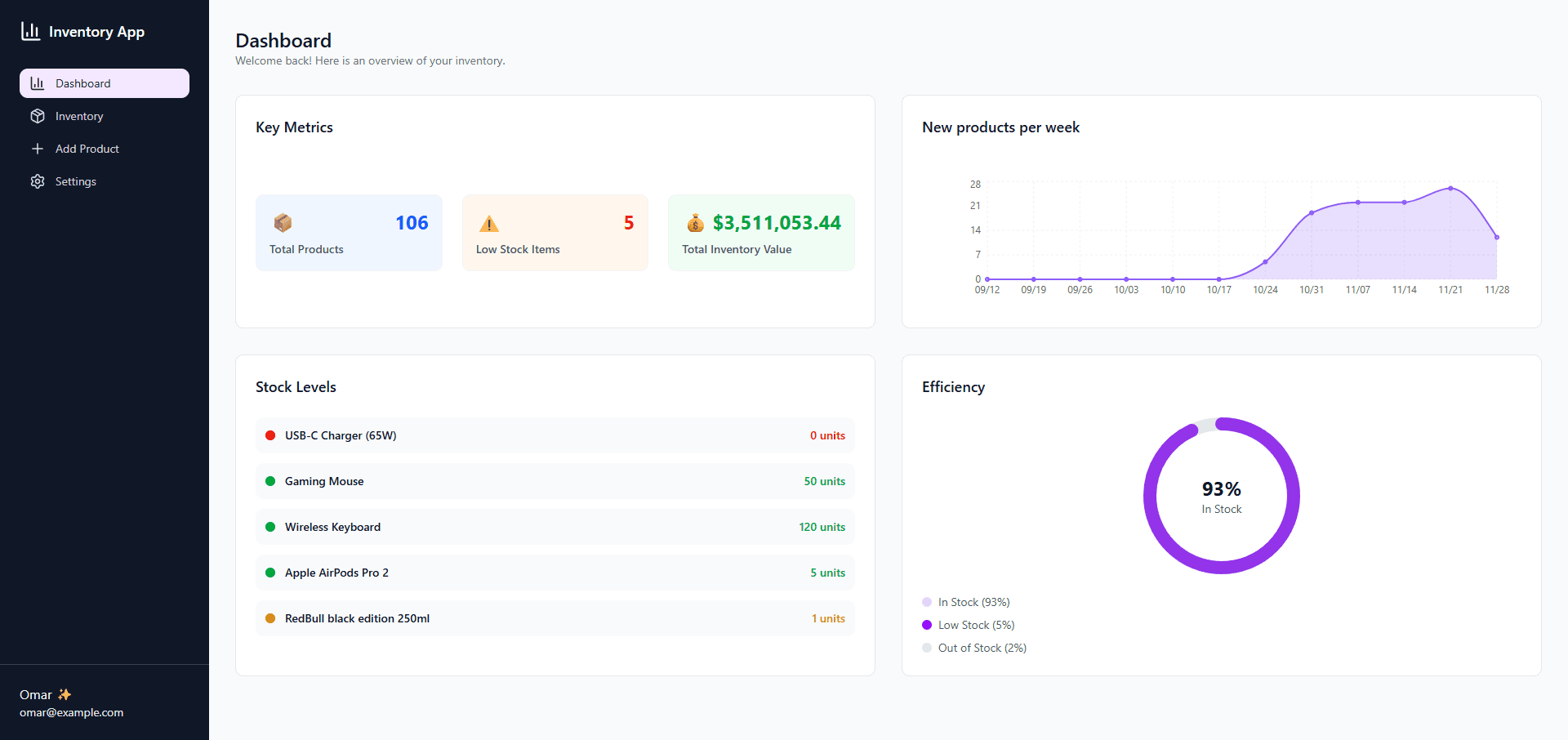Image resolution: width=1568 pixels, height=740 pixels.
Task: Click the Settings gear icon
Action: (x=38, y=181)
